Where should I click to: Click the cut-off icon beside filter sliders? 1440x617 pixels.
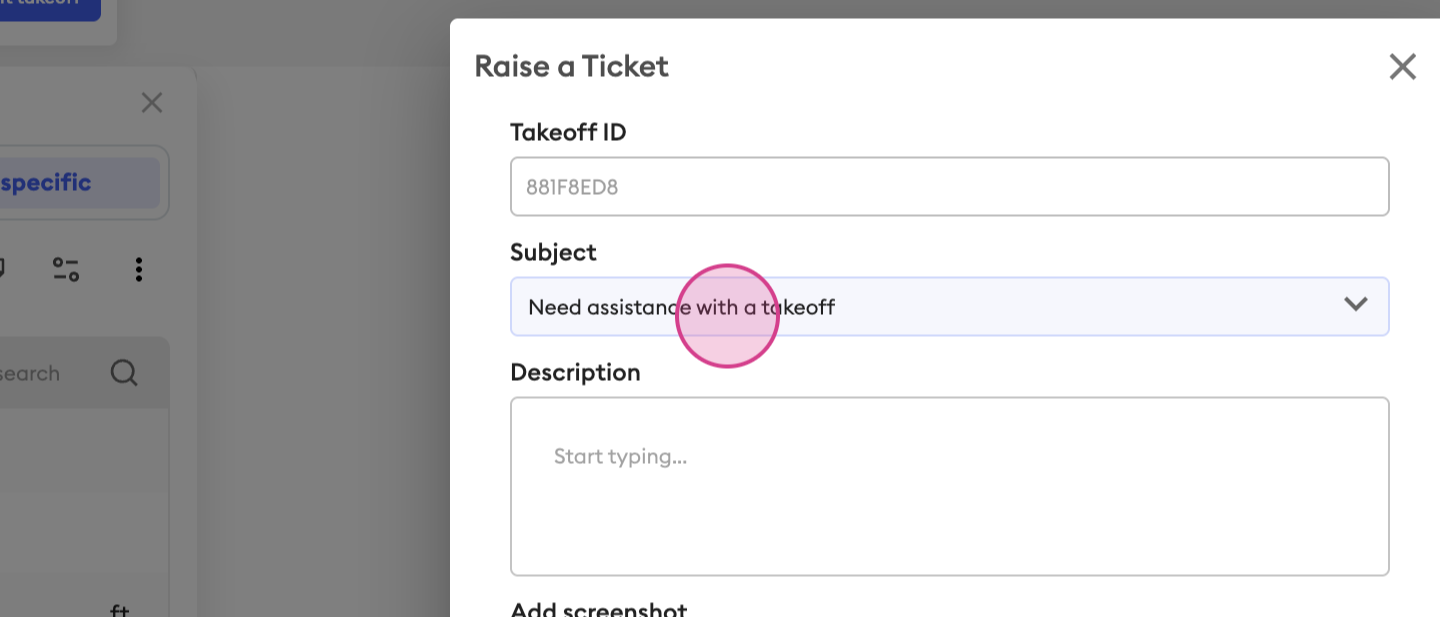pos(3,268)
